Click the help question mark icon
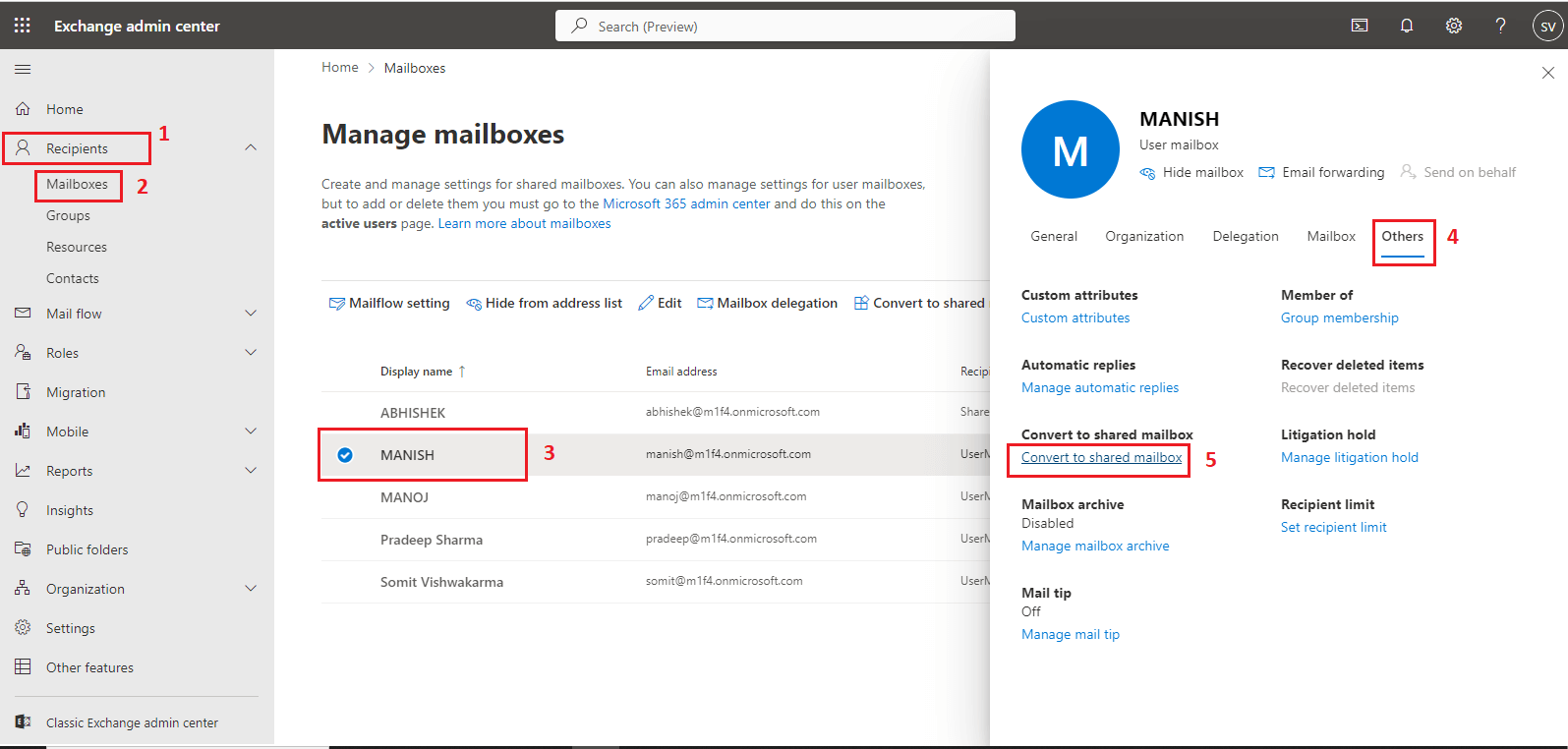This screenshot has width=1568, height=749. pos(1500,26)
